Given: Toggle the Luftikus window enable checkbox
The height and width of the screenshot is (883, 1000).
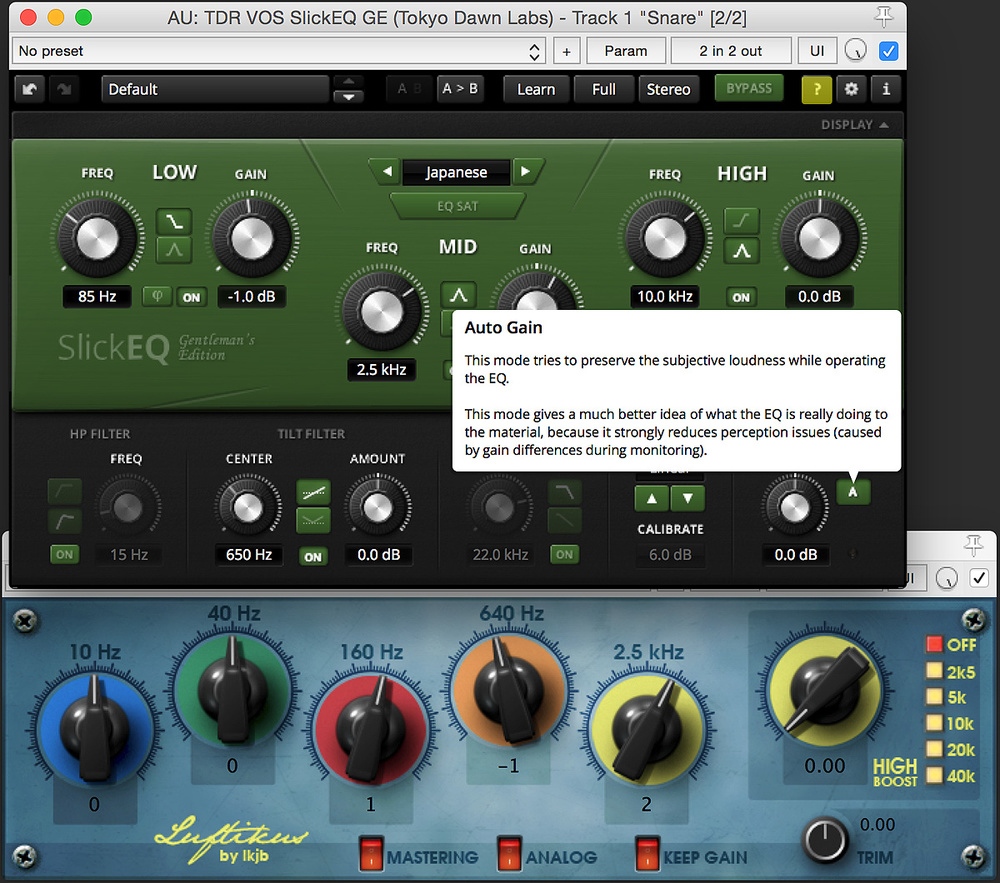Looking at the screenshot, I should point(978,578).
